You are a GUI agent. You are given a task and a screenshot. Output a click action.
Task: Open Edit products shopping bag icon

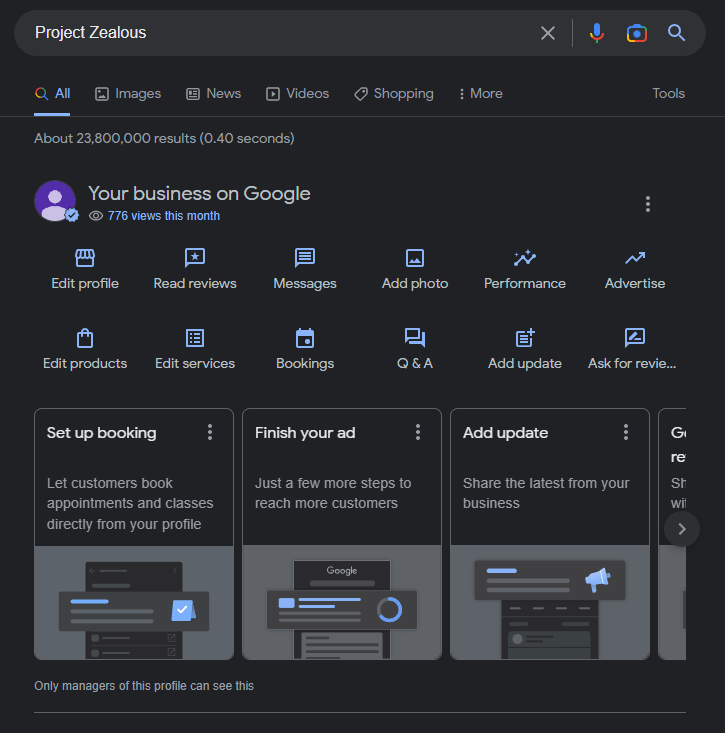pyautogui.click(x=85, y=338)
